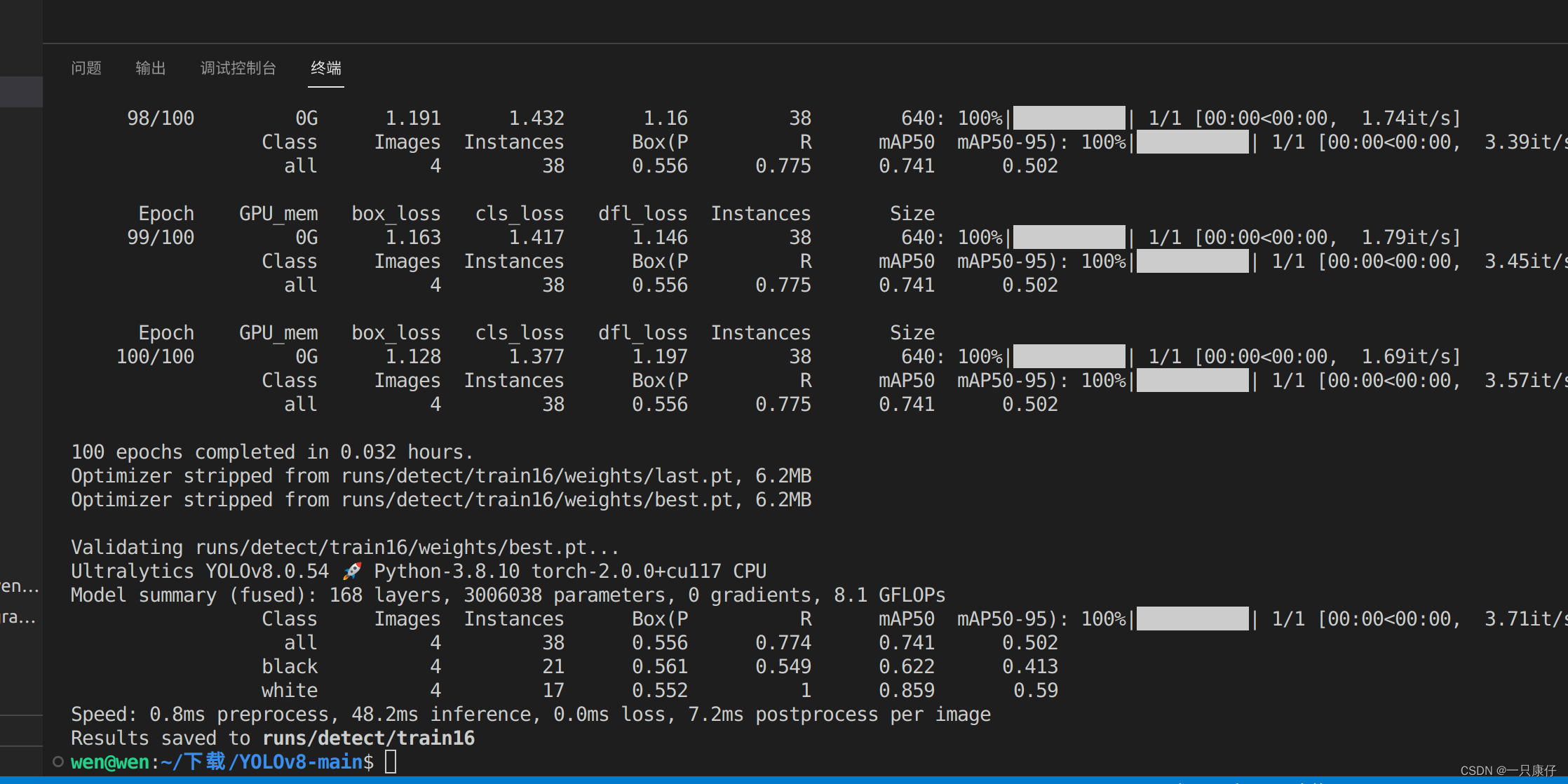Click the rocket emoji beside Ultralytics YOLOv8.0.54
The width and height of the screenshot is (1568, 784).
click(x=353, y=570)
